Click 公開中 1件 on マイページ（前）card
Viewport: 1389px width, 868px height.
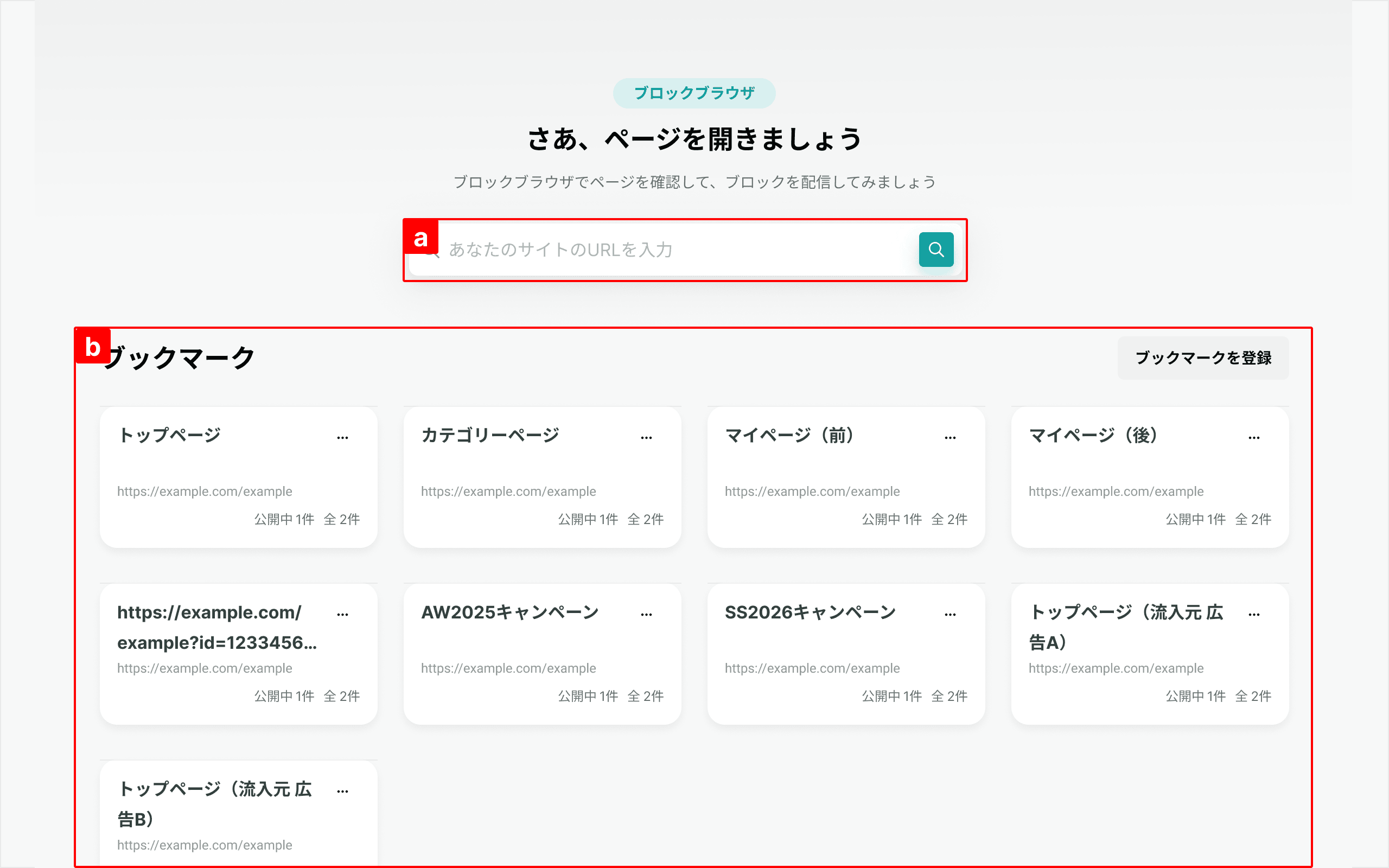(892, 520)
